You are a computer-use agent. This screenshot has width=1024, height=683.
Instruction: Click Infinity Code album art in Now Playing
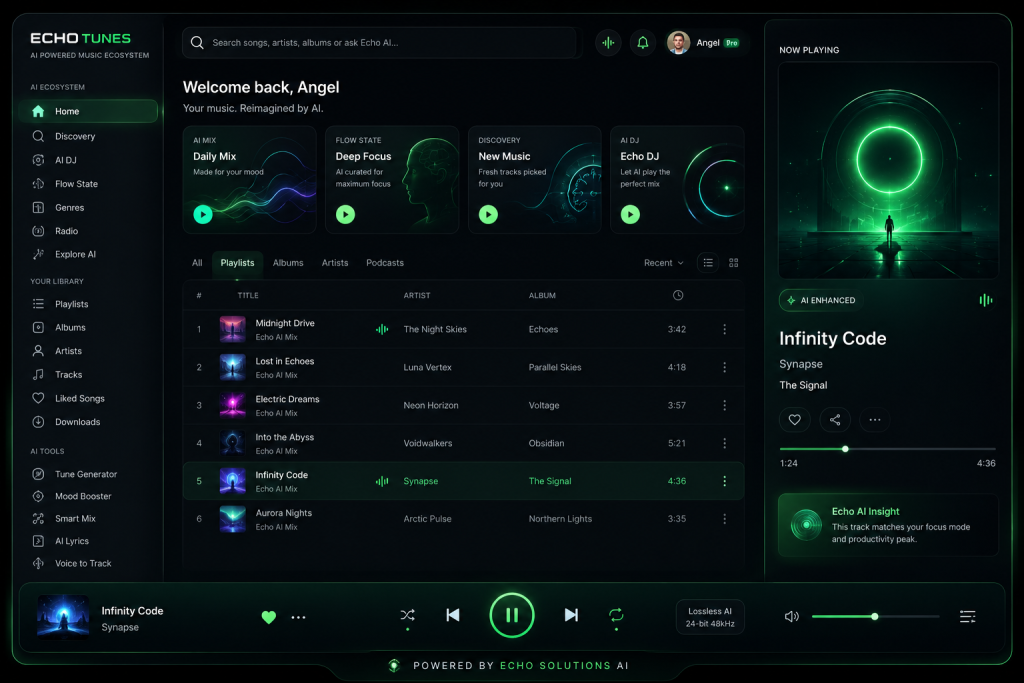pyautogui.click(x=888, y=170)
